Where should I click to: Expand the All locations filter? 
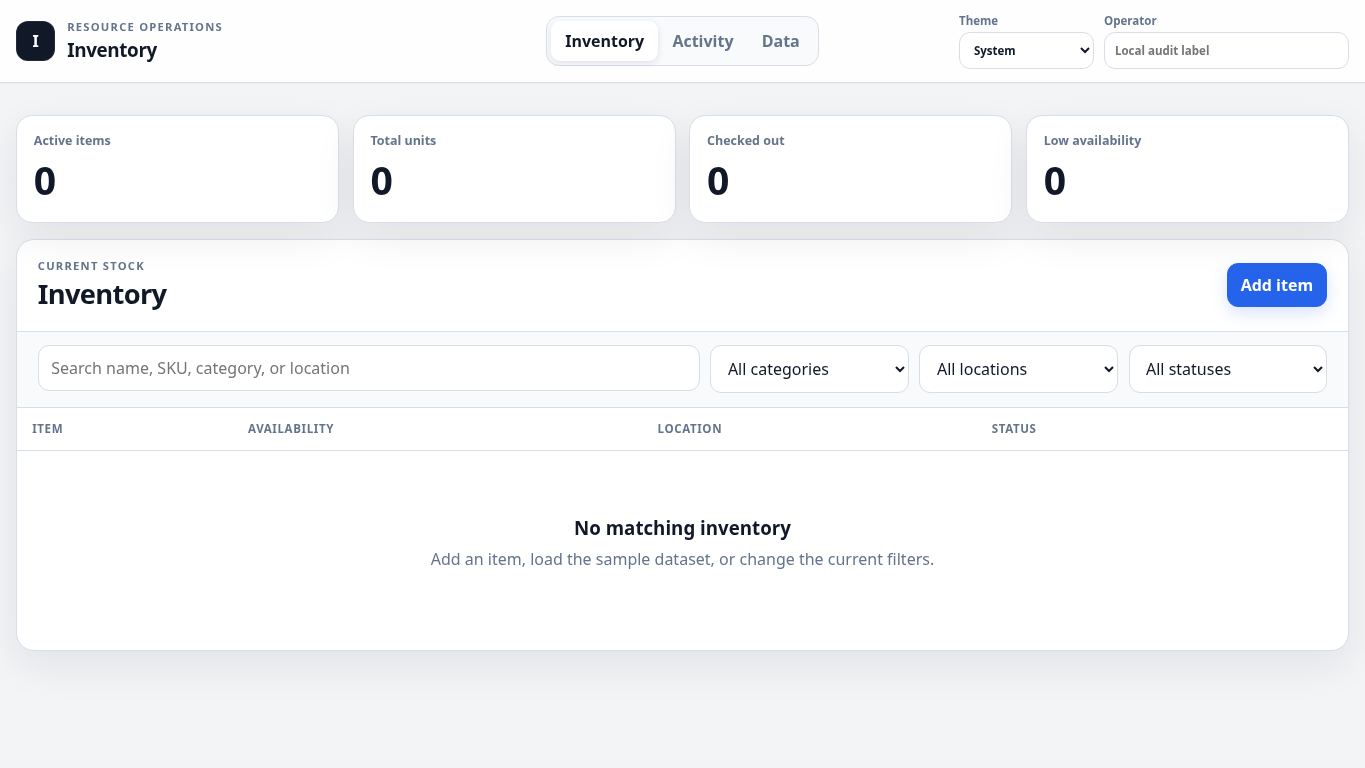(1018, 369)
